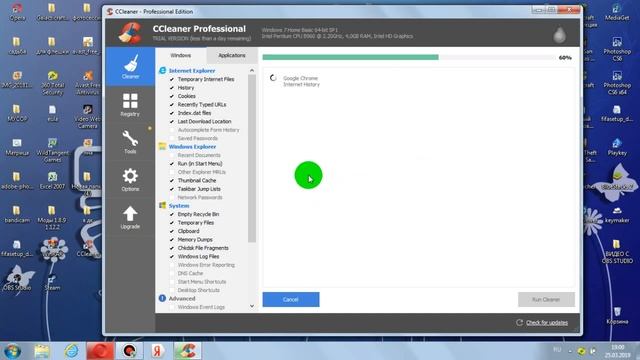The image size is (640, 360).
Task: Click Check for updates link
Action: pyautogui.click(x=547, y=322)
